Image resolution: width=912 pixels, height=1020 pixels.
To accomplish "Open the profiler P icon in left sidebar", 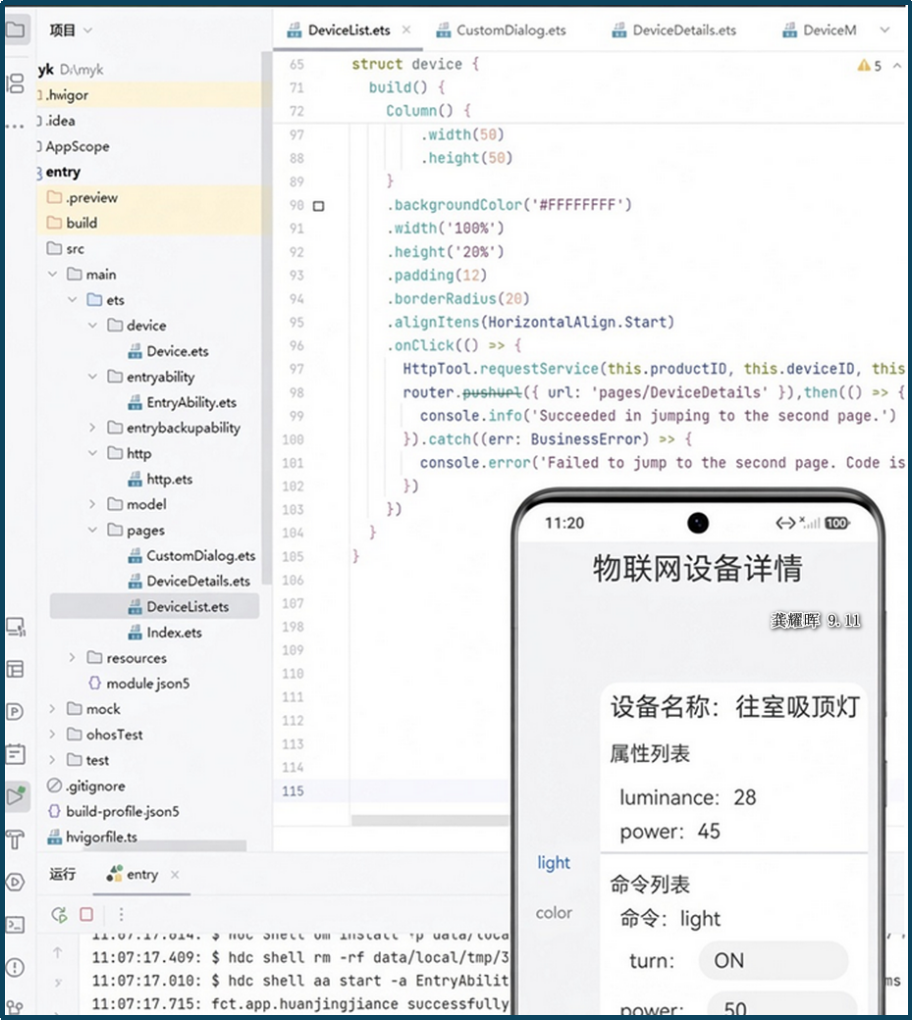I will point(16,712).
